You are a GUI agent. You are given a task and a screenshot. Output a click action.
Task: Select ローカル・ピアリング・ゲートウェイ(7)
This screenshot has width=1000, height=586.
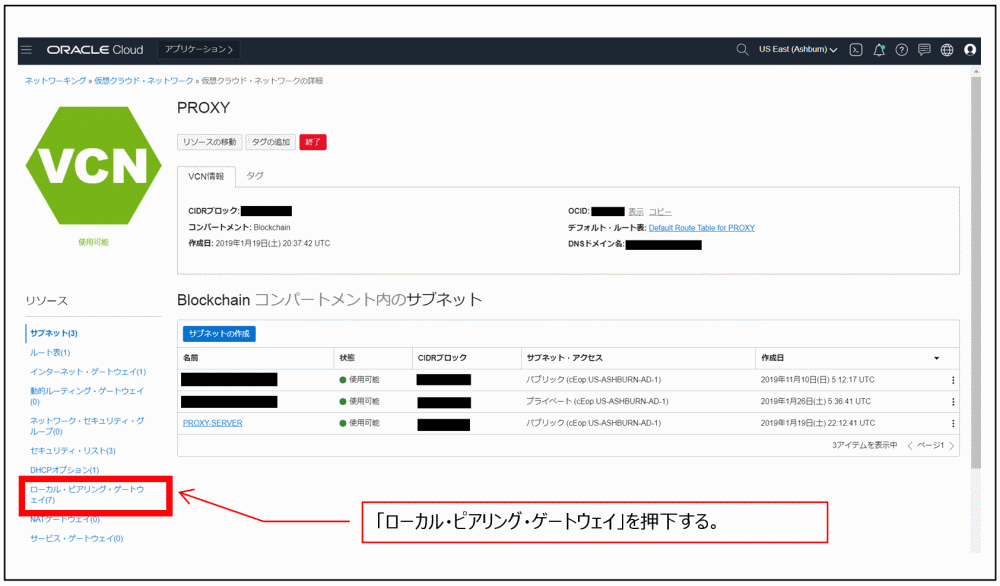87,494
